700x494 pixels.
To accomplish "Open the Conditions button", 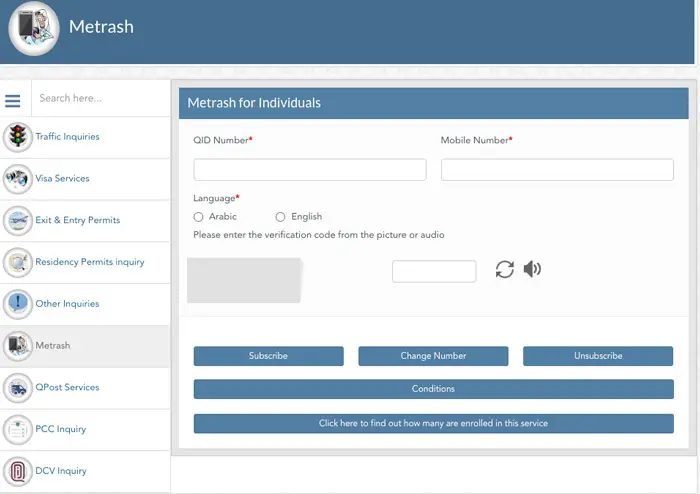I will point(433,389).
